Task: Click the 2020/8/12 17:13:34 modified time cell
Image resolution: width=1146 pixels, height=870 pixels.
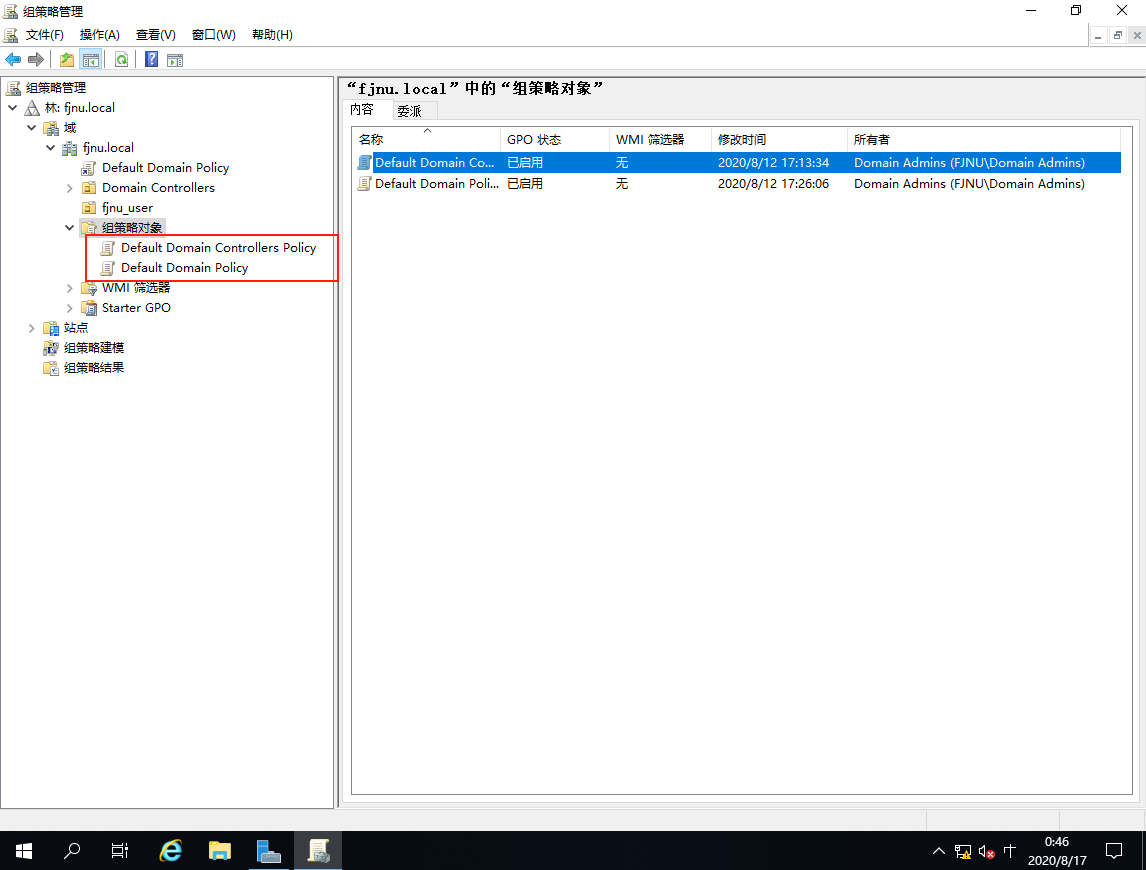Action: point(773,162)
